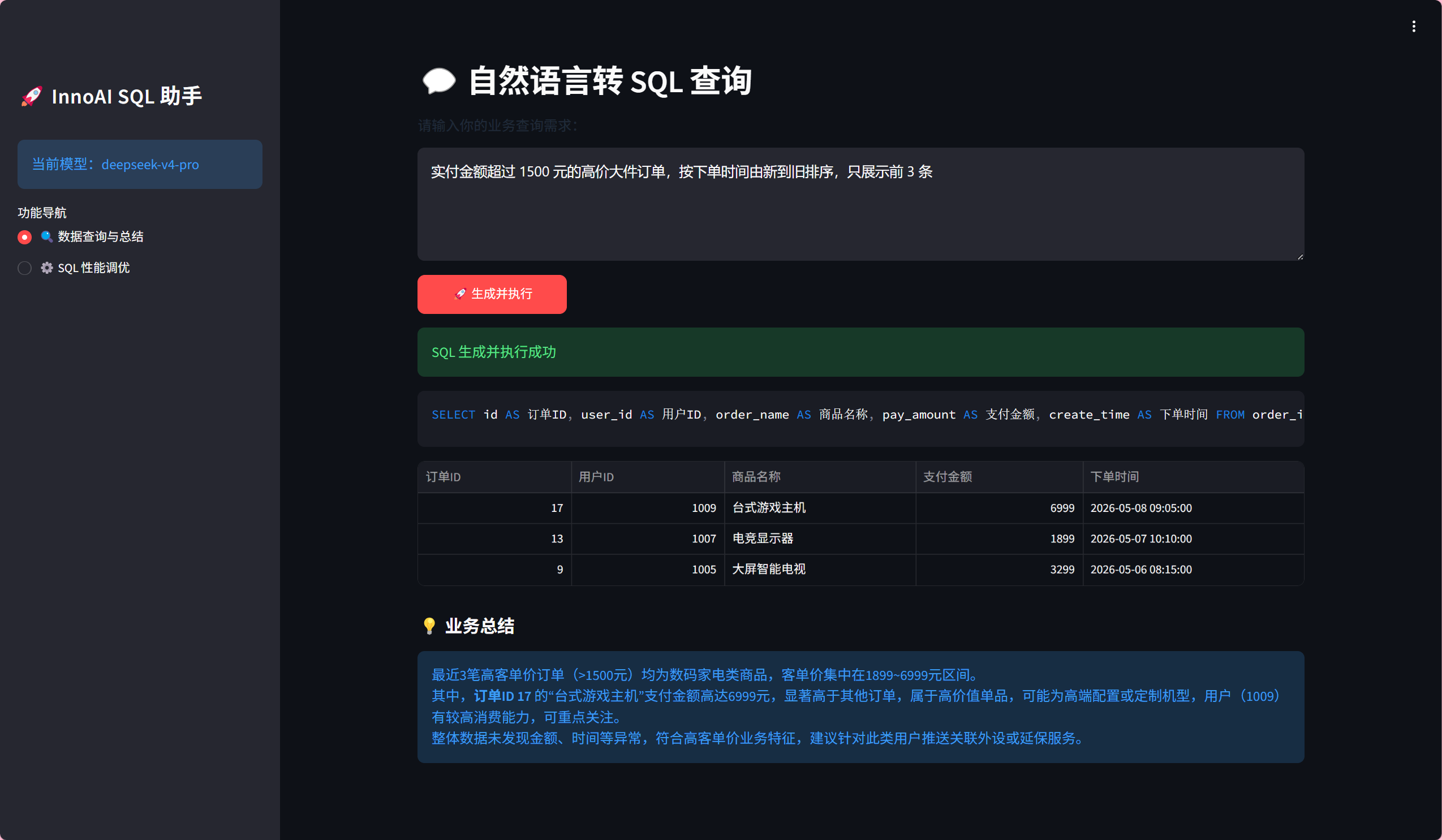Viewport: 1442px width, 840px height.
Task: Select the 数据查询与总结 radio button
Action: point(24,237)
